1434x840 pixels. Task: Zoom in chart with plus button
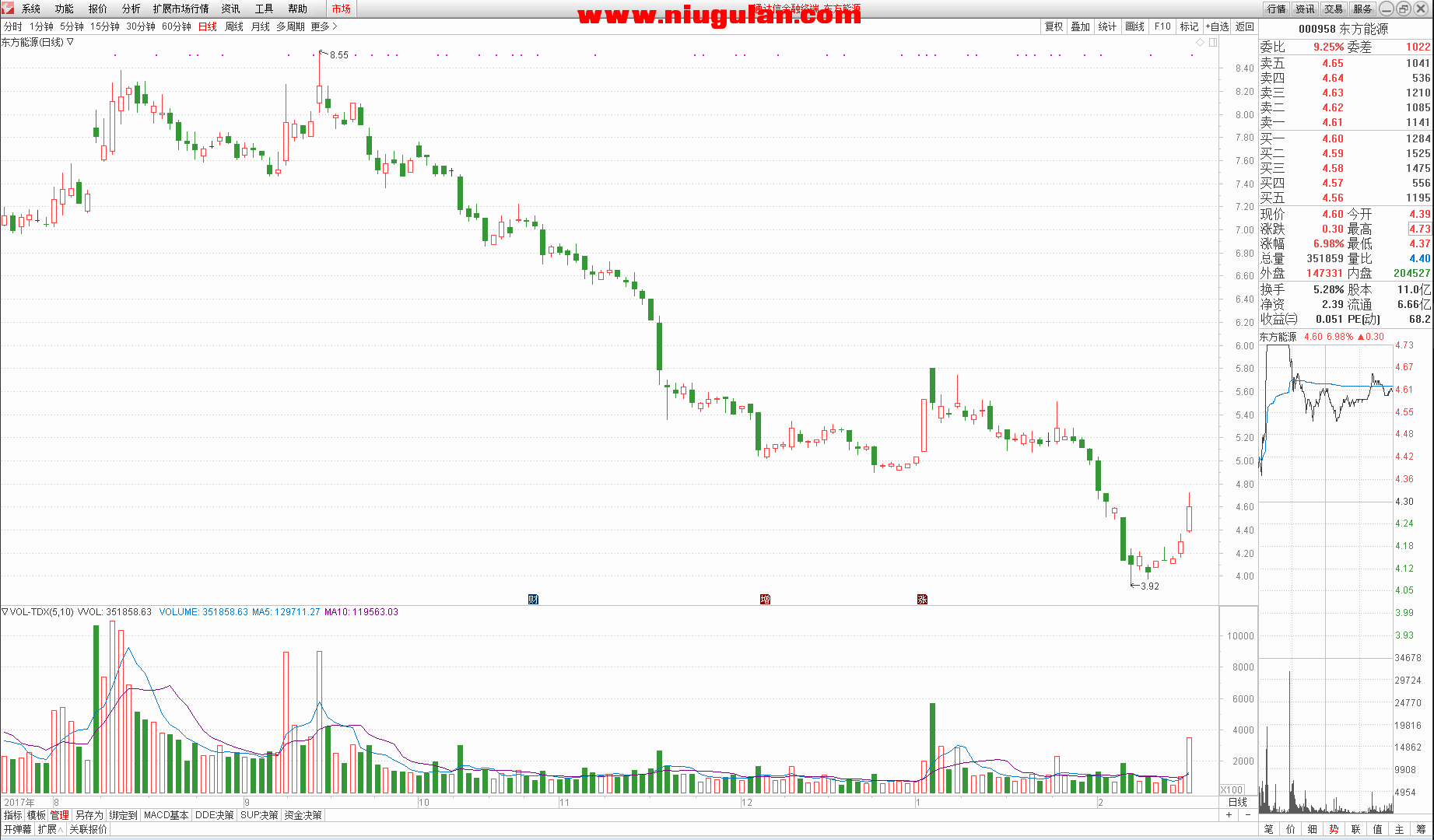pos(1229,815)
